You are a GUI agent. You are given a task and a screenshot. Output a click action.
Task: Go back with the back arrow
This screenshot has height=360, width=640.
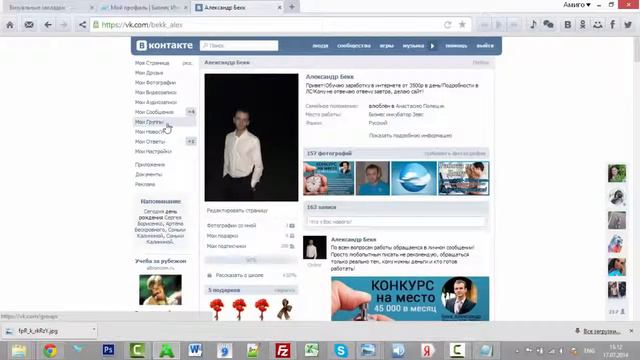click(x=48, y=25)
